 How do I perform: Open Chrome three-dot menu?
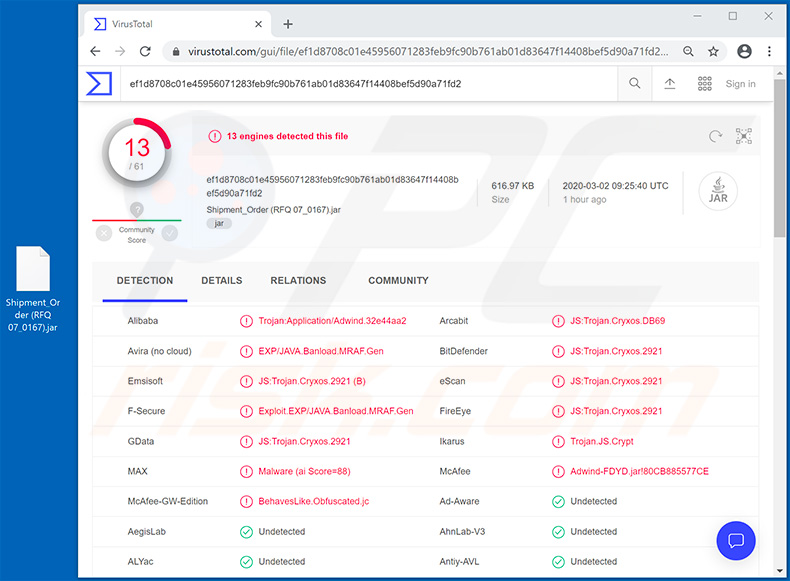769,51
